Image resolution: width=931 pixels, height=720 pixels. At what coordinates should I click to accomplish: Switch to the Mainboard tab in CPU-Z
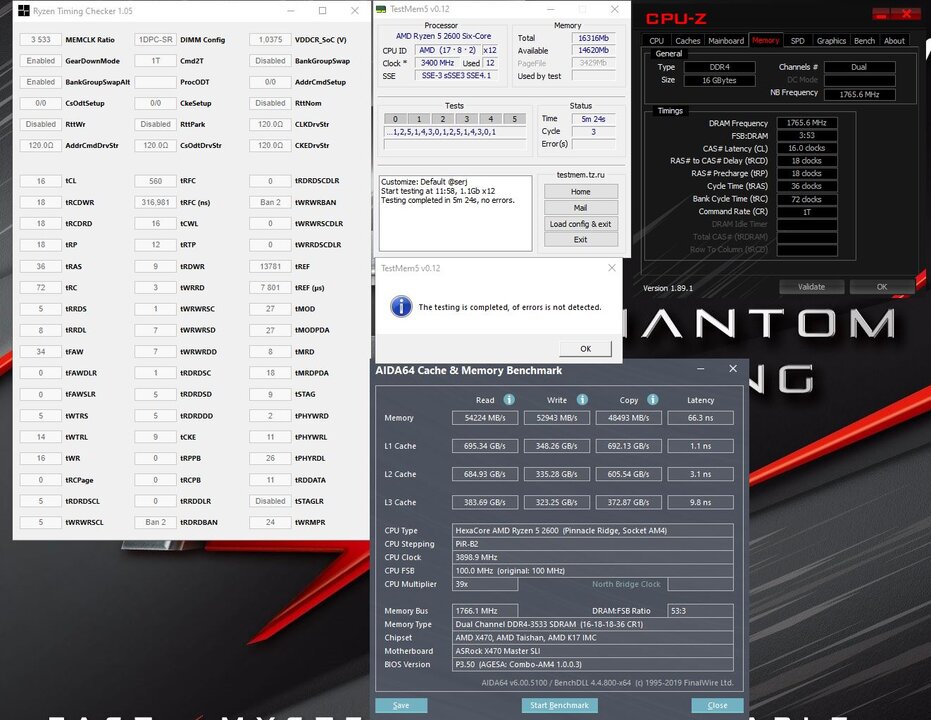[726, 40]
